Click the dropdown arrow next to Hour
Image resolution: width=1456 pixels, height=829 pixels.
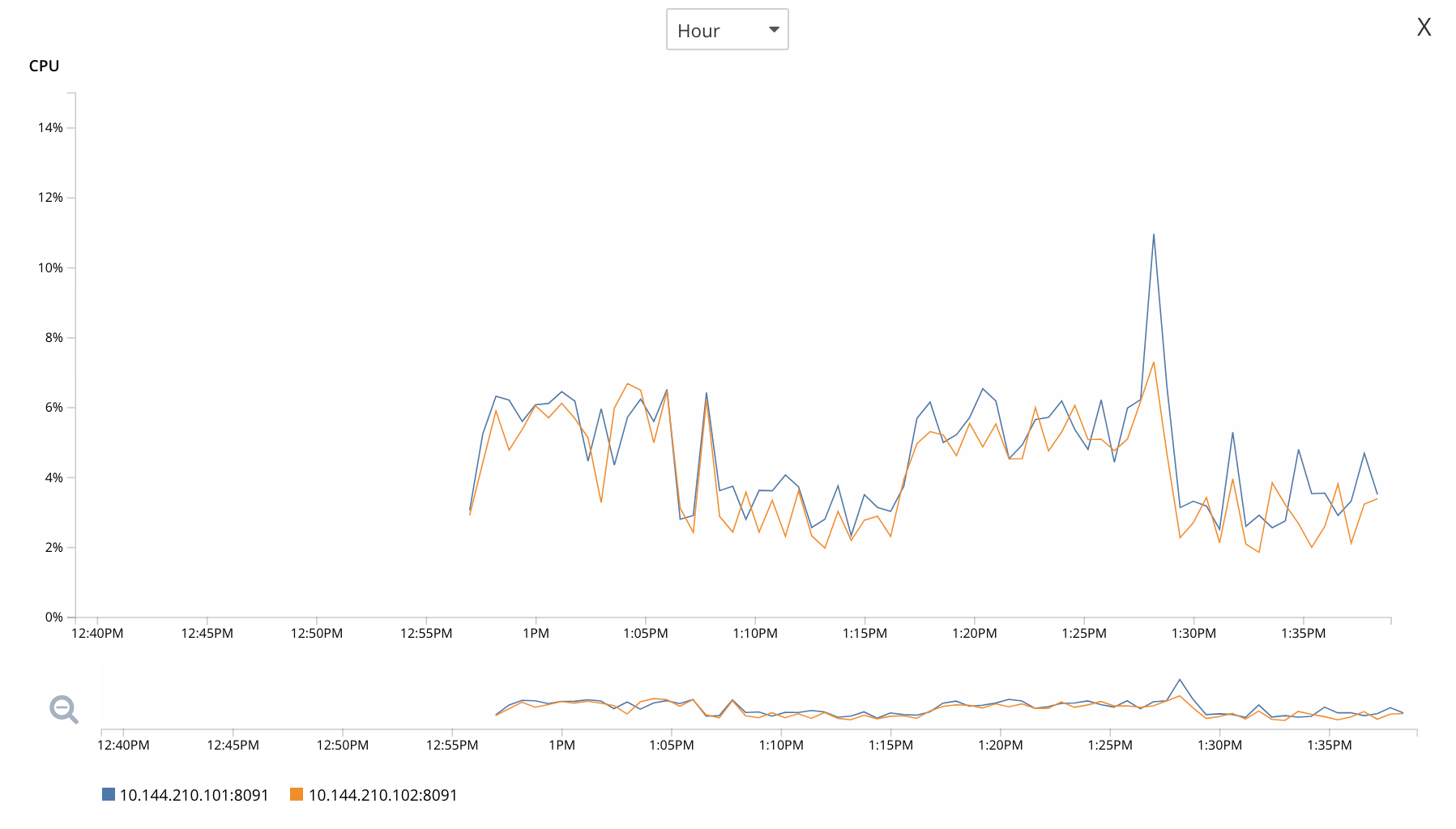[774, 30]
